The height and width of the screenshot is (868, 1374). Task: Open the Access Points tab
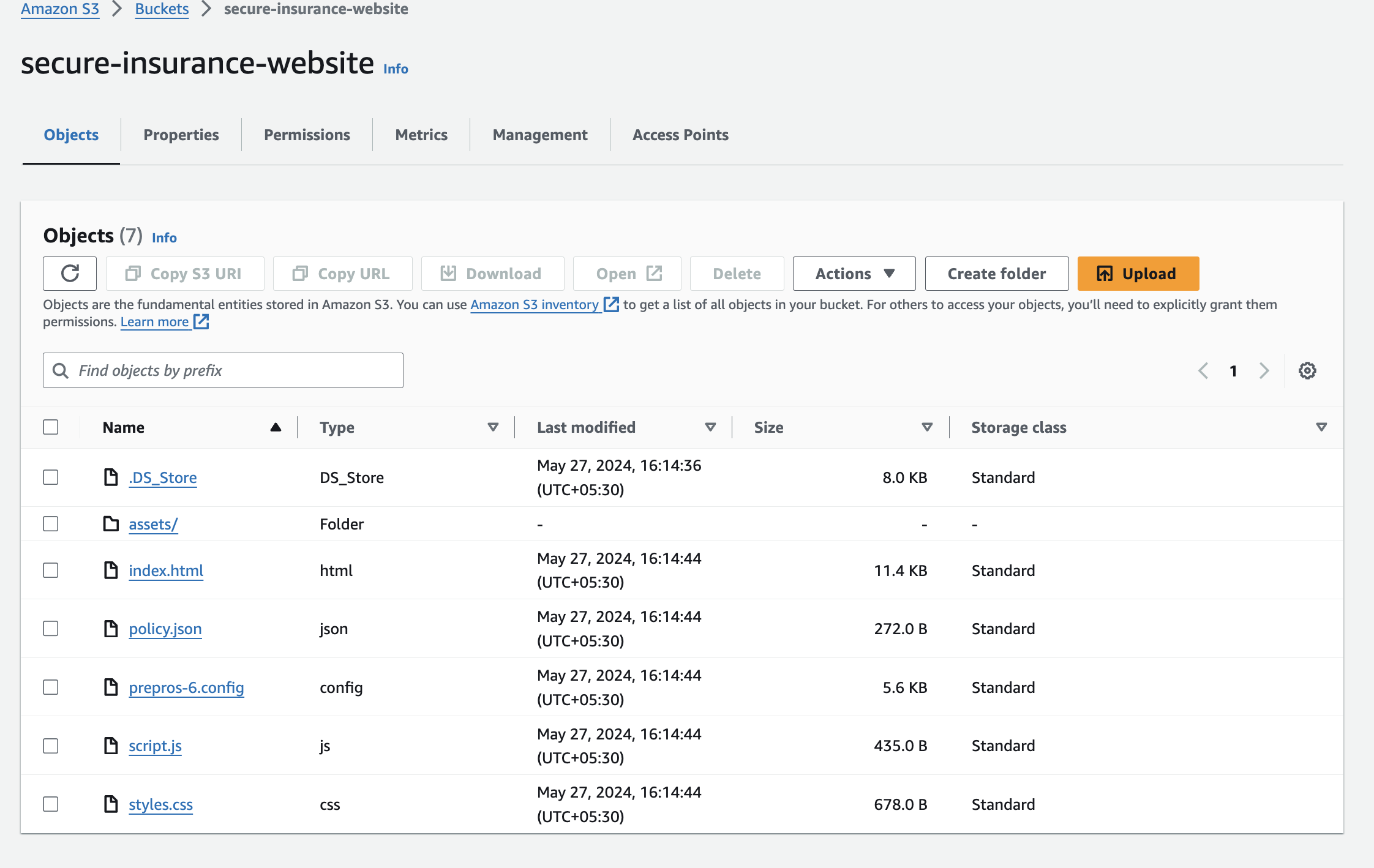680,135
